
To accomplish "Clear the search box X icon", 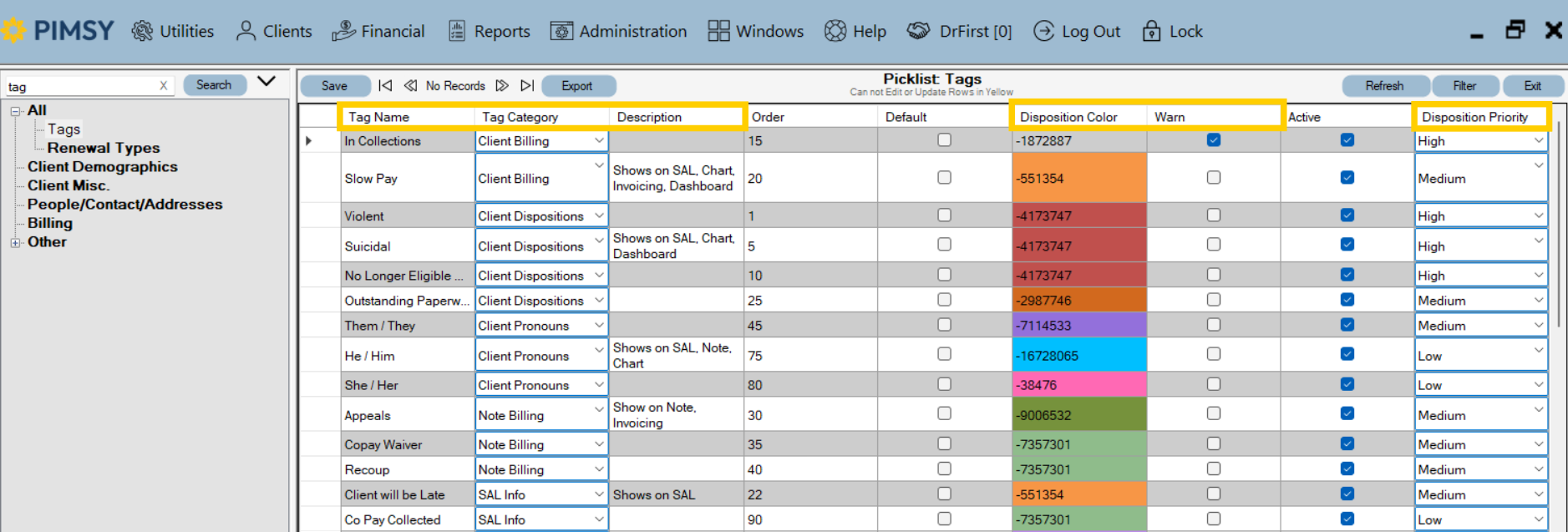I will coord(163,86).
